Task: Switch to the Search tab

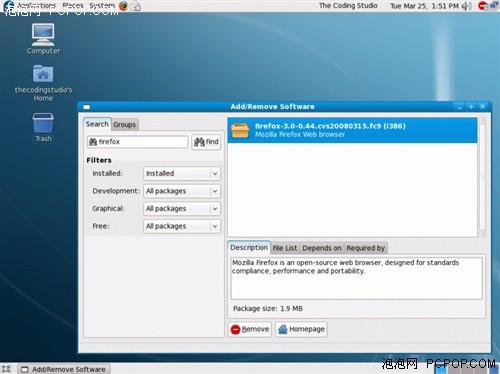Action: coord(97,124)
